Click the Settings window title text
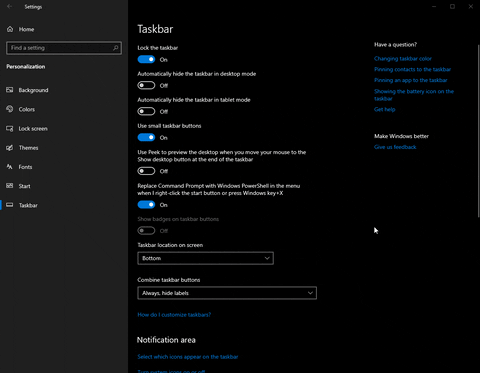 pos(33,7)
